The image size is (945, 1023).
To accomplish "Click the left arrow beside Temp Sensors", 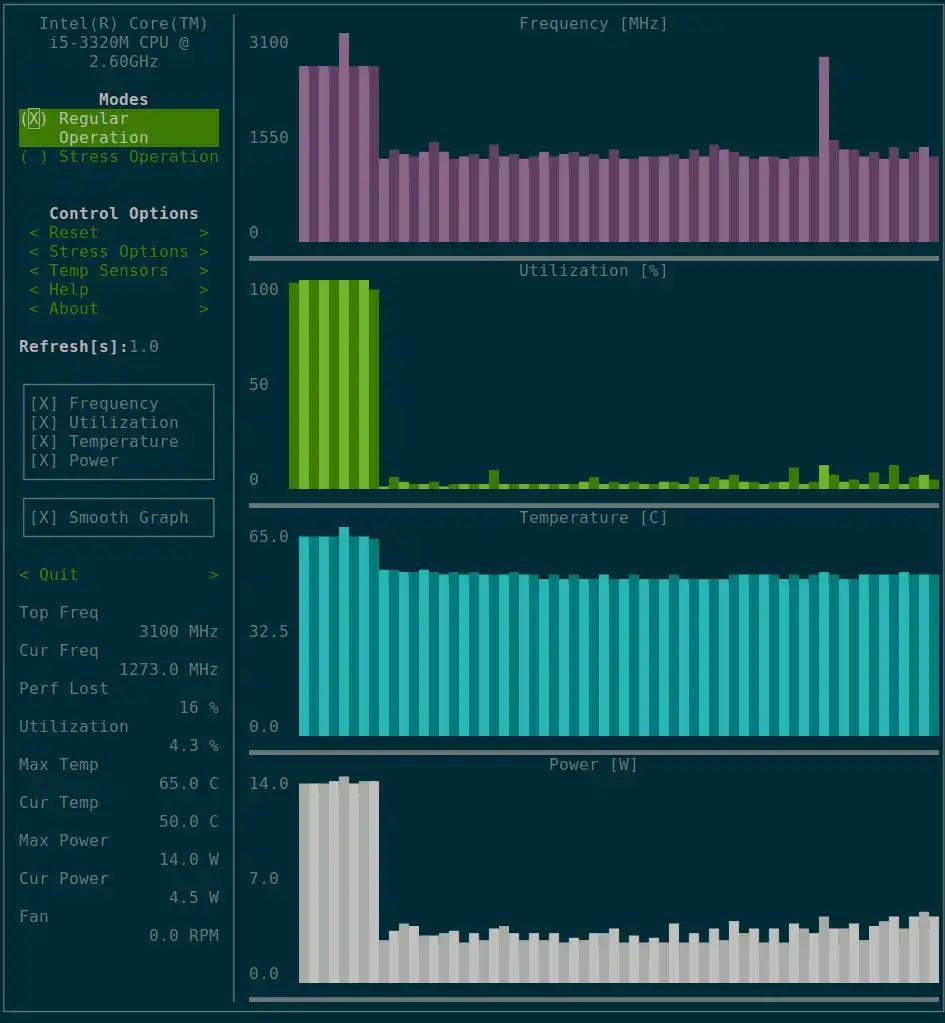I will point(34,271).
